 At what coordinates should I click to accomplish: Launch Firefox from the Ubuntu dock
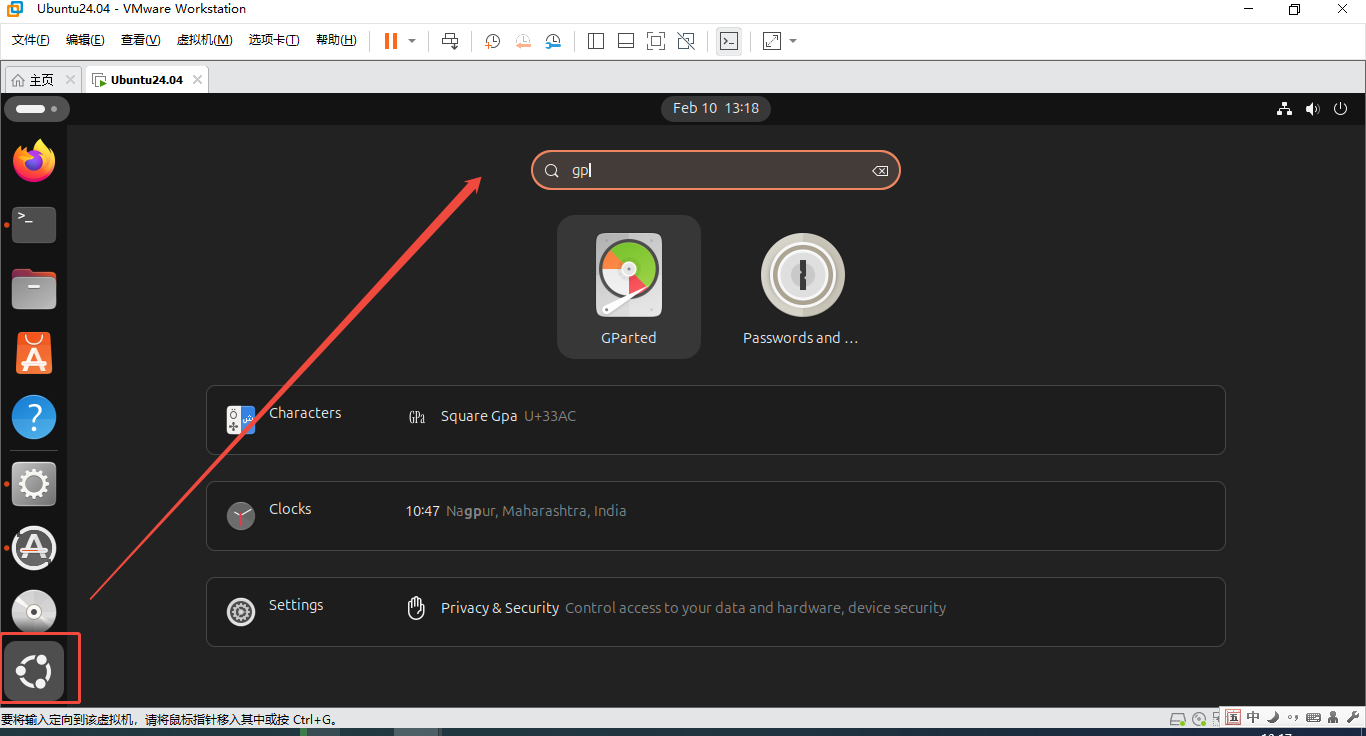34,161
